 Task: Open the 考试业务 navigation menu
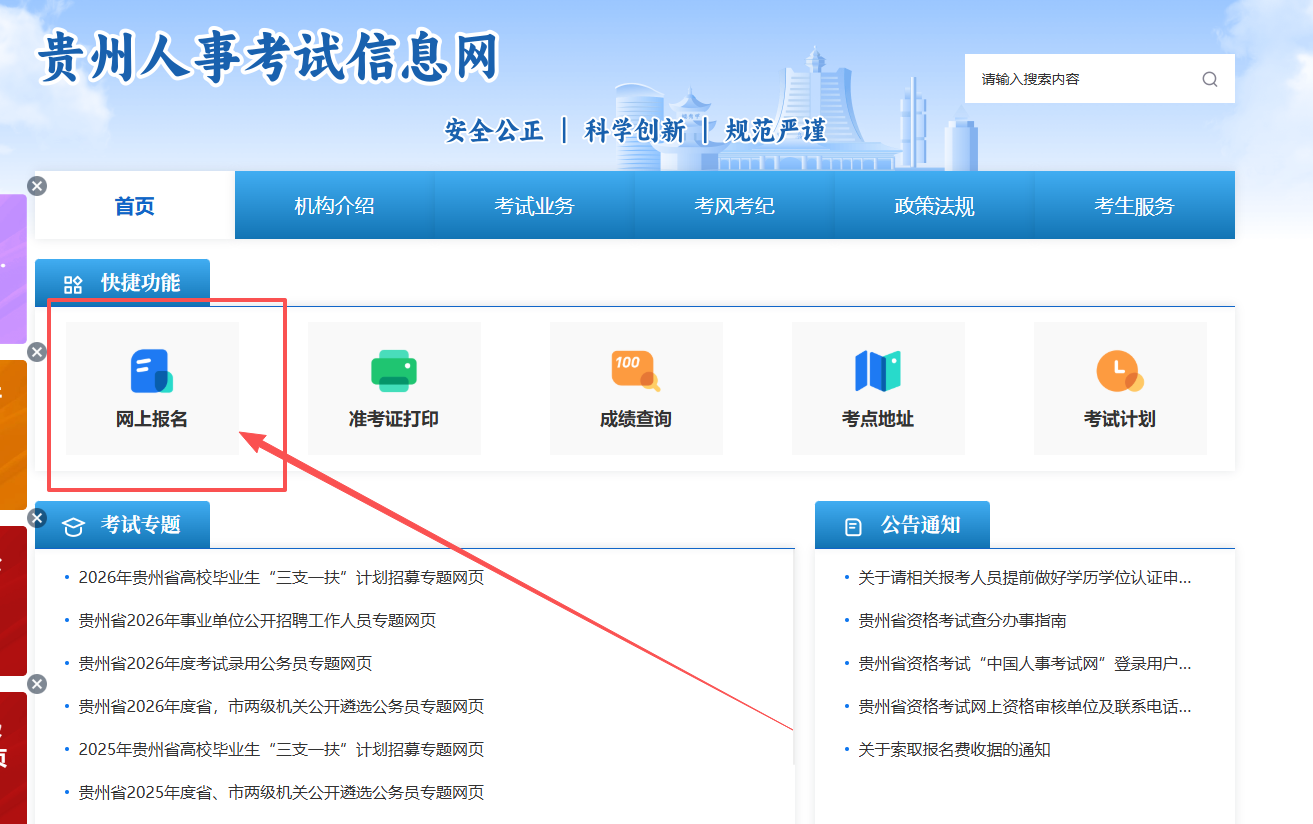(x=534, y=206)
